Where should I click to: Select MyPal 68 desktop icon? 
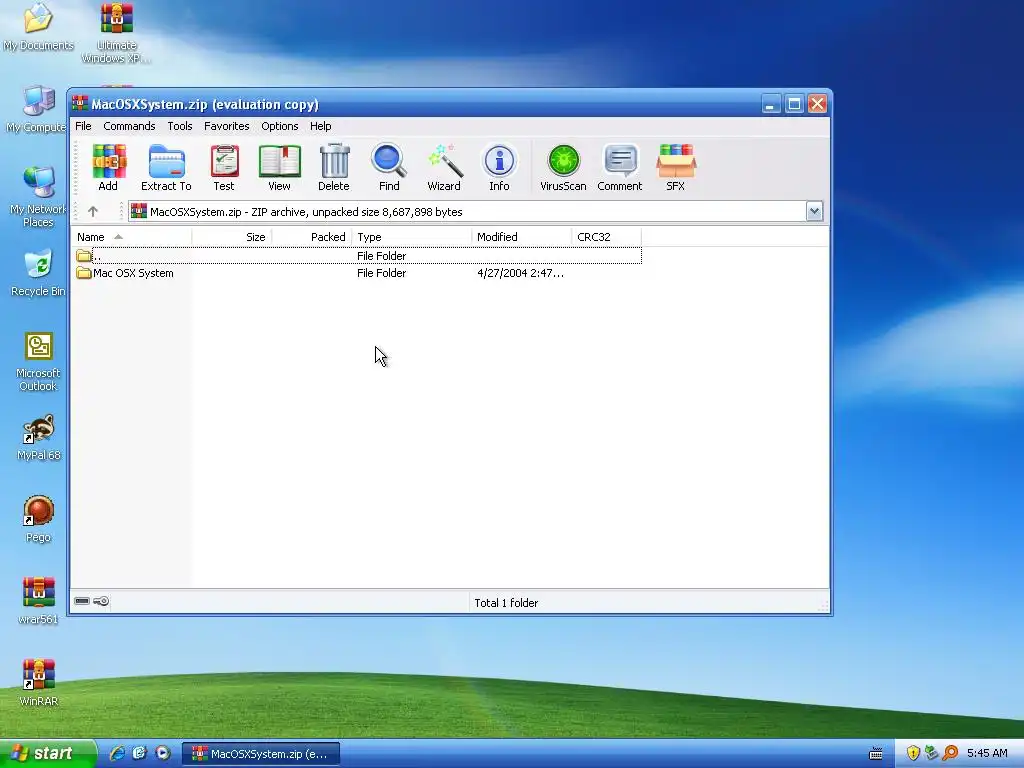point(38,438)
